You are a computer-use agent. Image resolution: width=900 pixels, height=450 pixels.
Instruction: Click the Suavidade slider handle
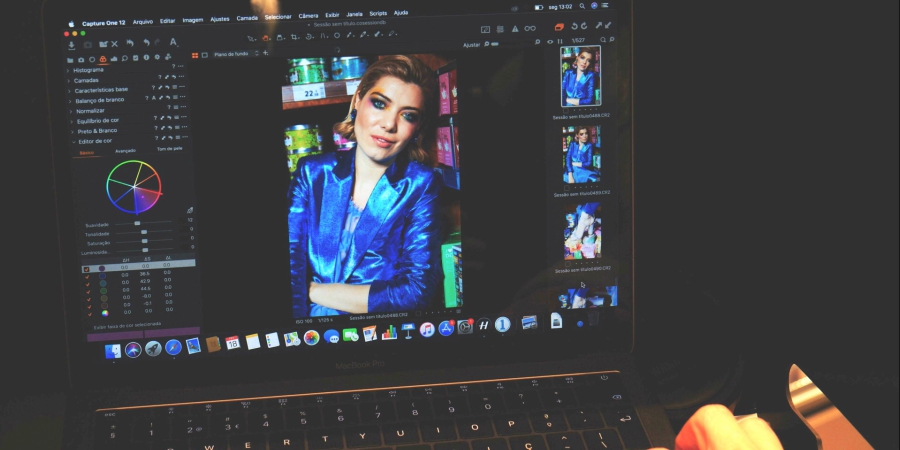(137, 223)
